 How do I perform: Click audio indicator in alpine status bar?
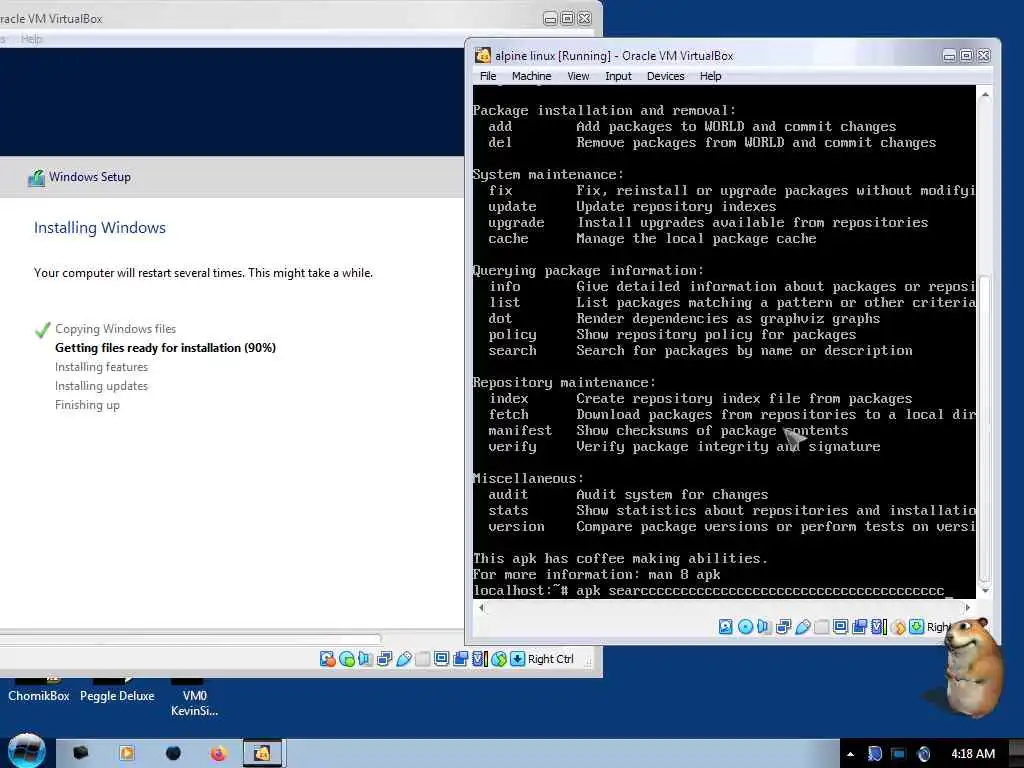coord(763,627)
